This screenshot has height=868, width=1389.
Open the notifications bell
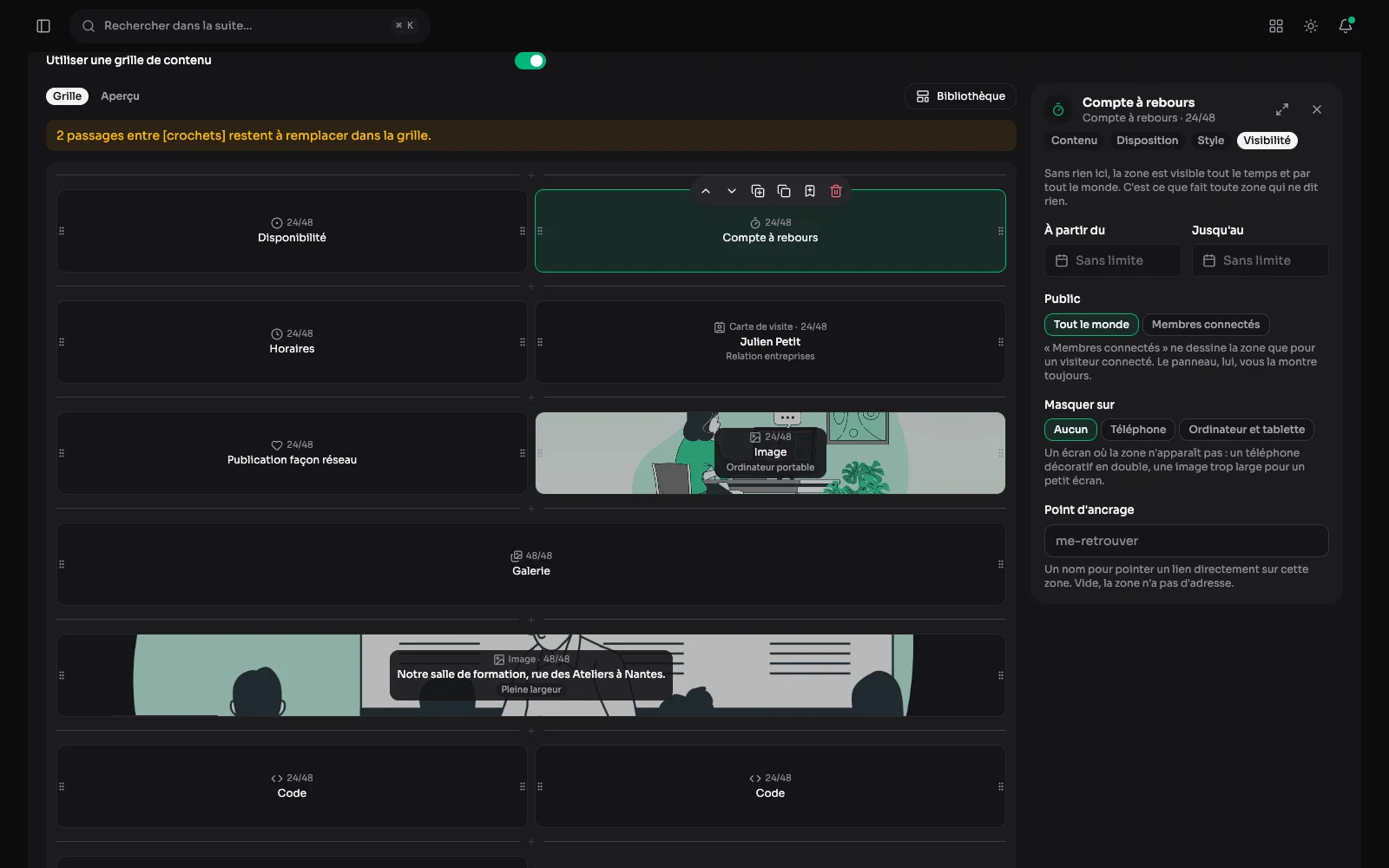click(x=1346, y=26)
